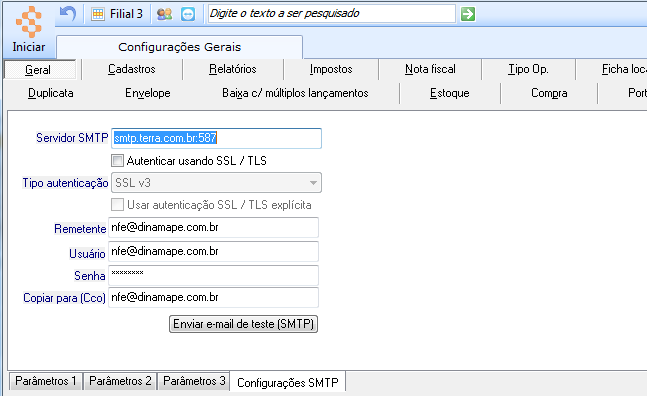Click the Servidor SMTP input field

pos(216,138)
